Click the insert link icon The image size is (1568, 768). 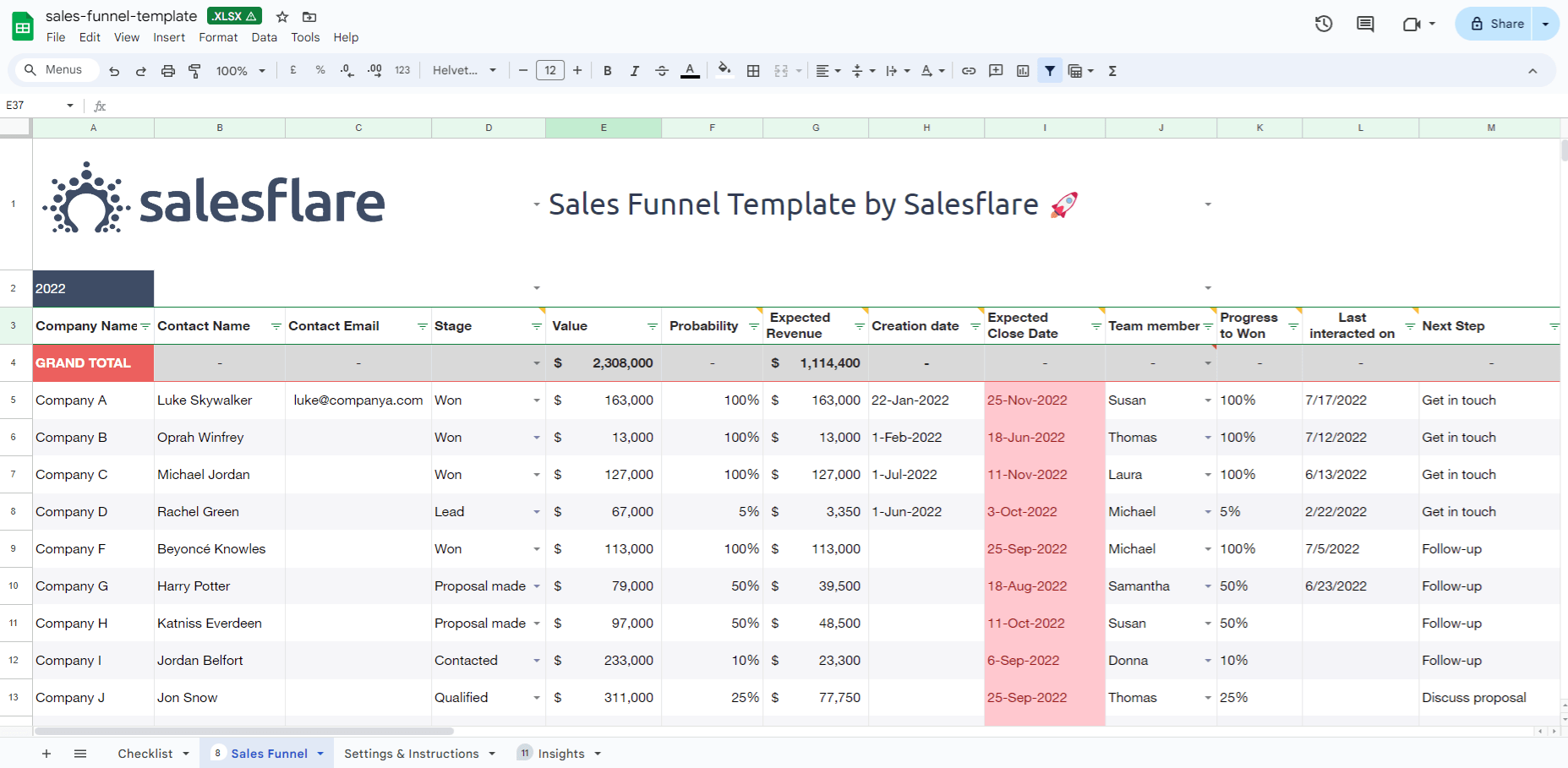969,71
